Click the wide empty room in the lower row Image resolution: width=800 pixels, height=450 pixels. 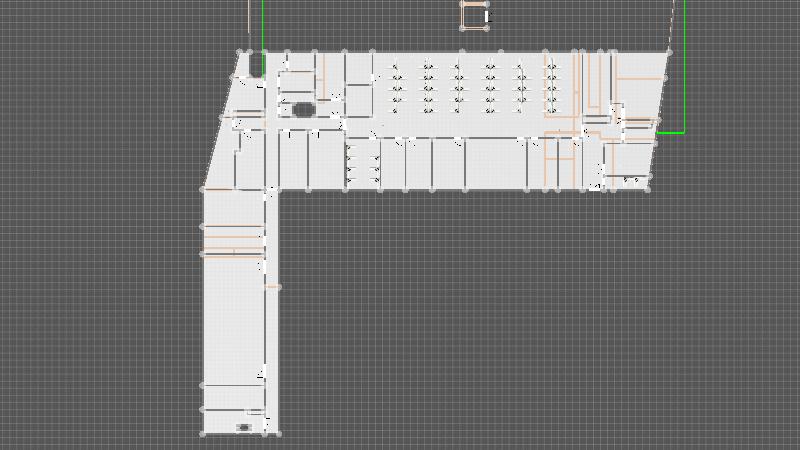494,164
